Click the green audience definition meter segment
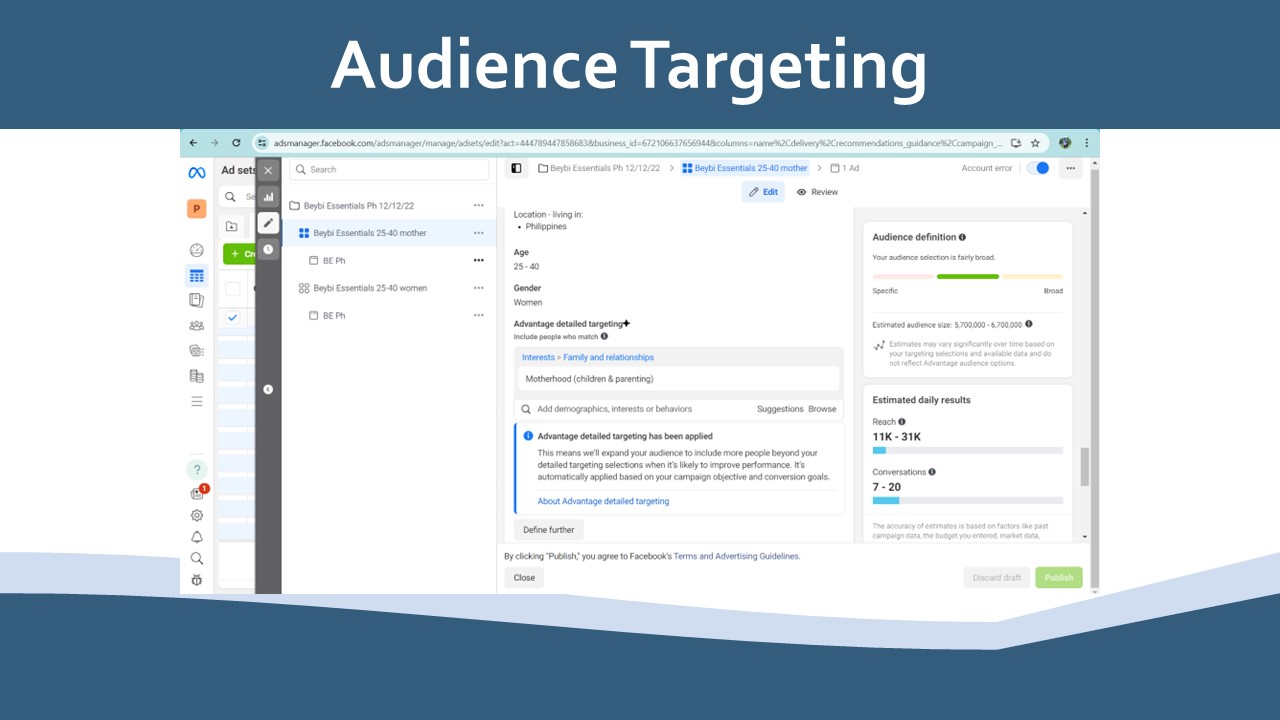The image size is (1280, 720). pos(967,276)
